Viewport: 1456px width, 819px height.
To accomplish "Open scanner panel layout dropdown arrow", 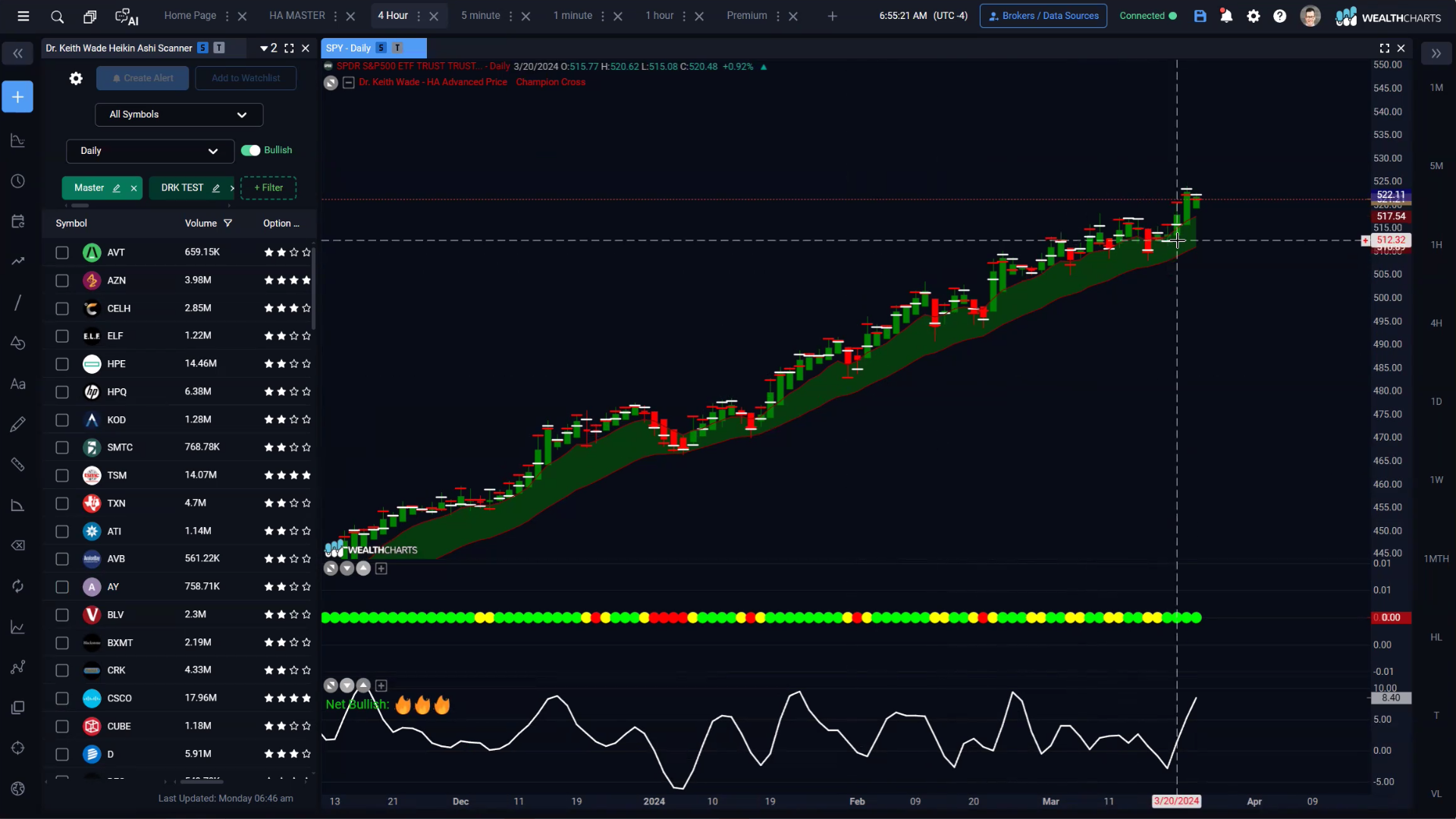I will click(x=263, y=48).
